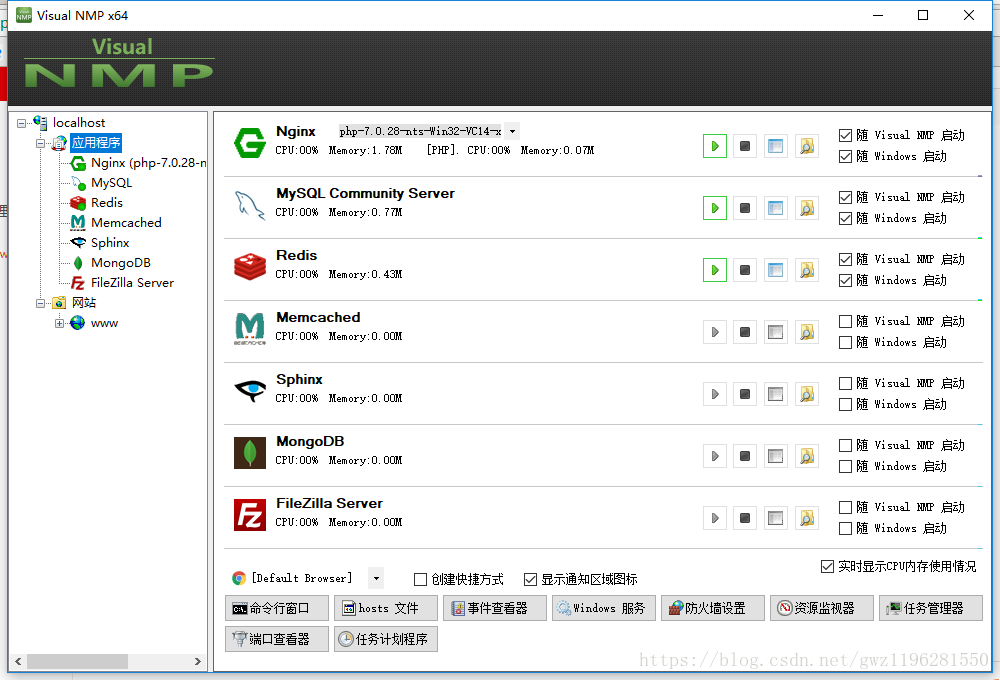The image size is (1000, 680).
Task: Select MongoDB in the sidebar tree
Action: coord(121,263)
